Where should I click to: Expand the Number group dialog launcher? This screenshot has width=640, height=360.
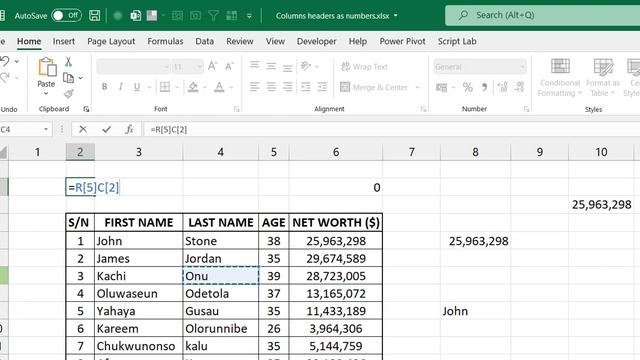pyautogui.click(x=527, y=109)
